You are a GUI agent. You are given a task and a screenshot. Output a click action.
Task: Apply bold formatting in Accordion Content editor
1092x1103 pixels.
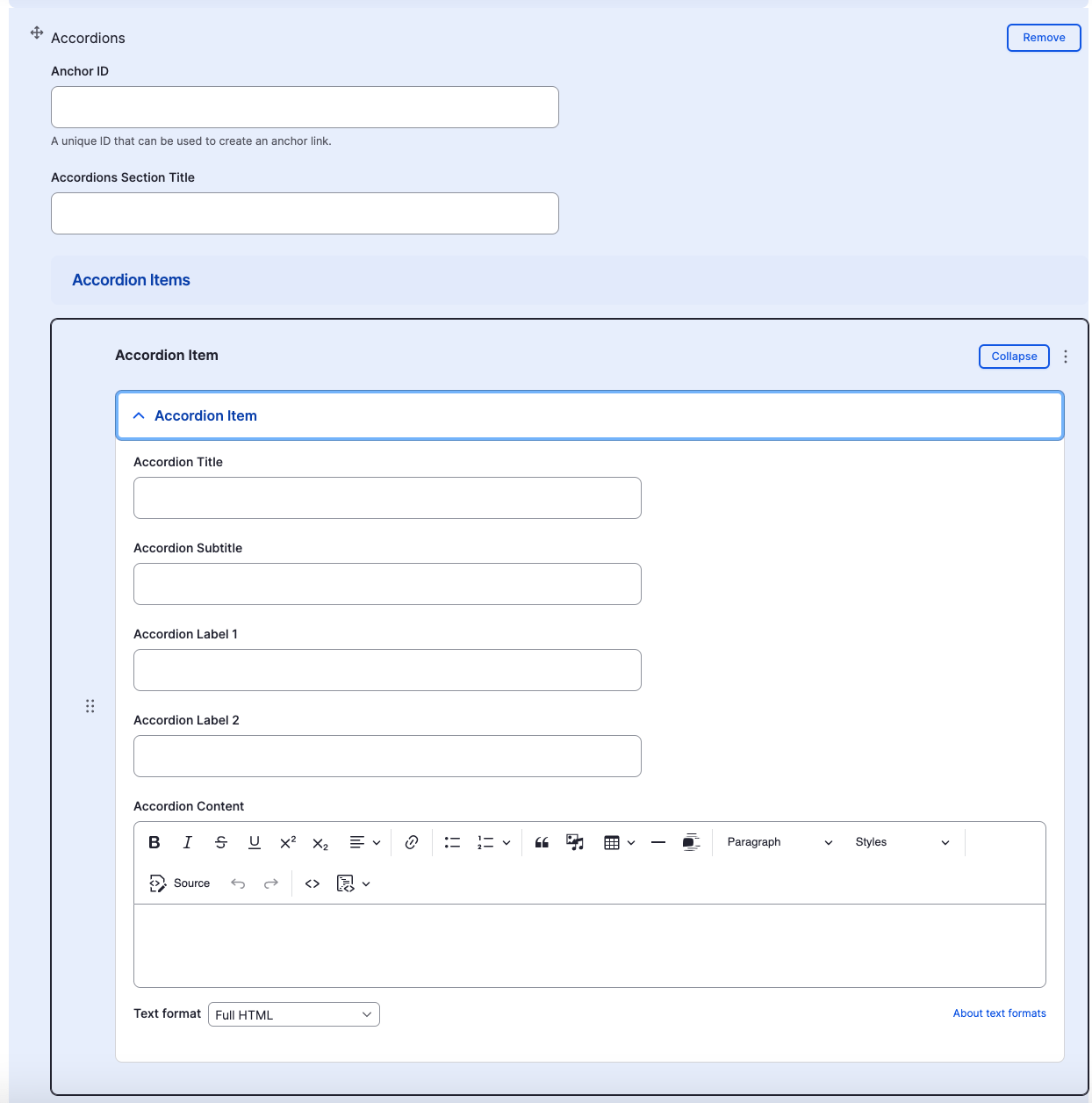(154, 842)
